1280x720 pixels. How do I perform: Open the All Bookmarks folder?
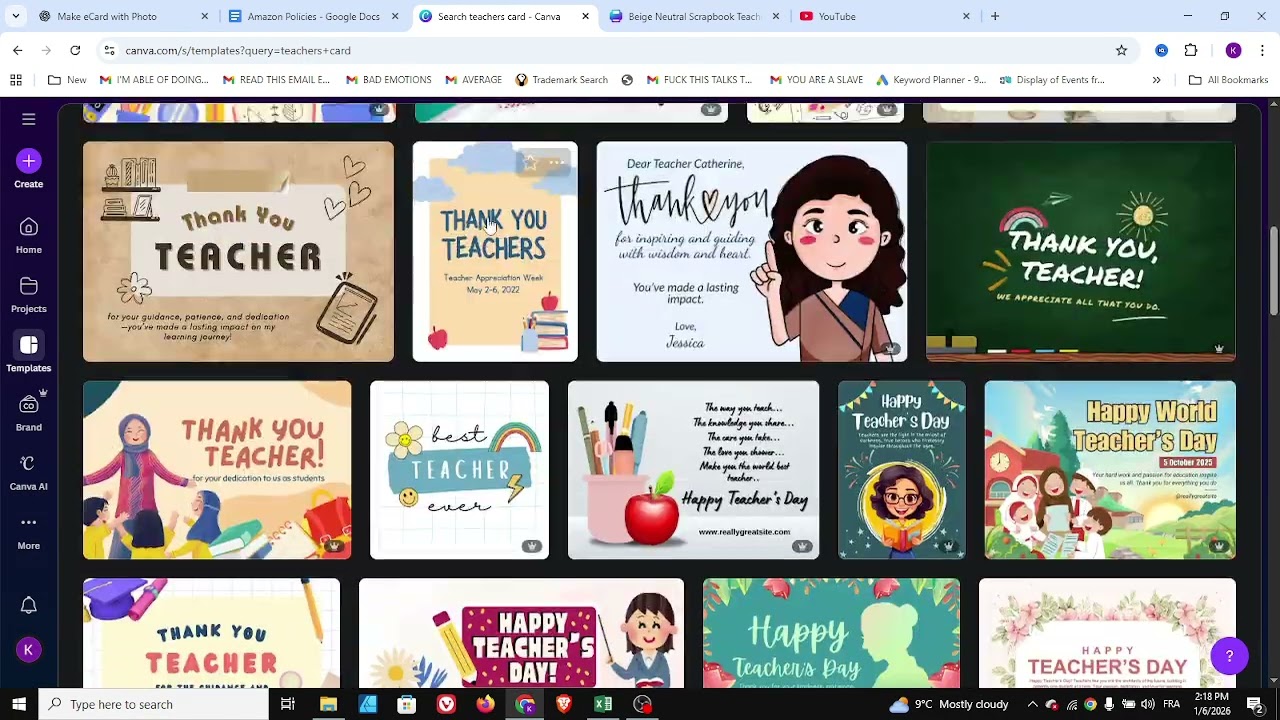(x=1228, y=80)
